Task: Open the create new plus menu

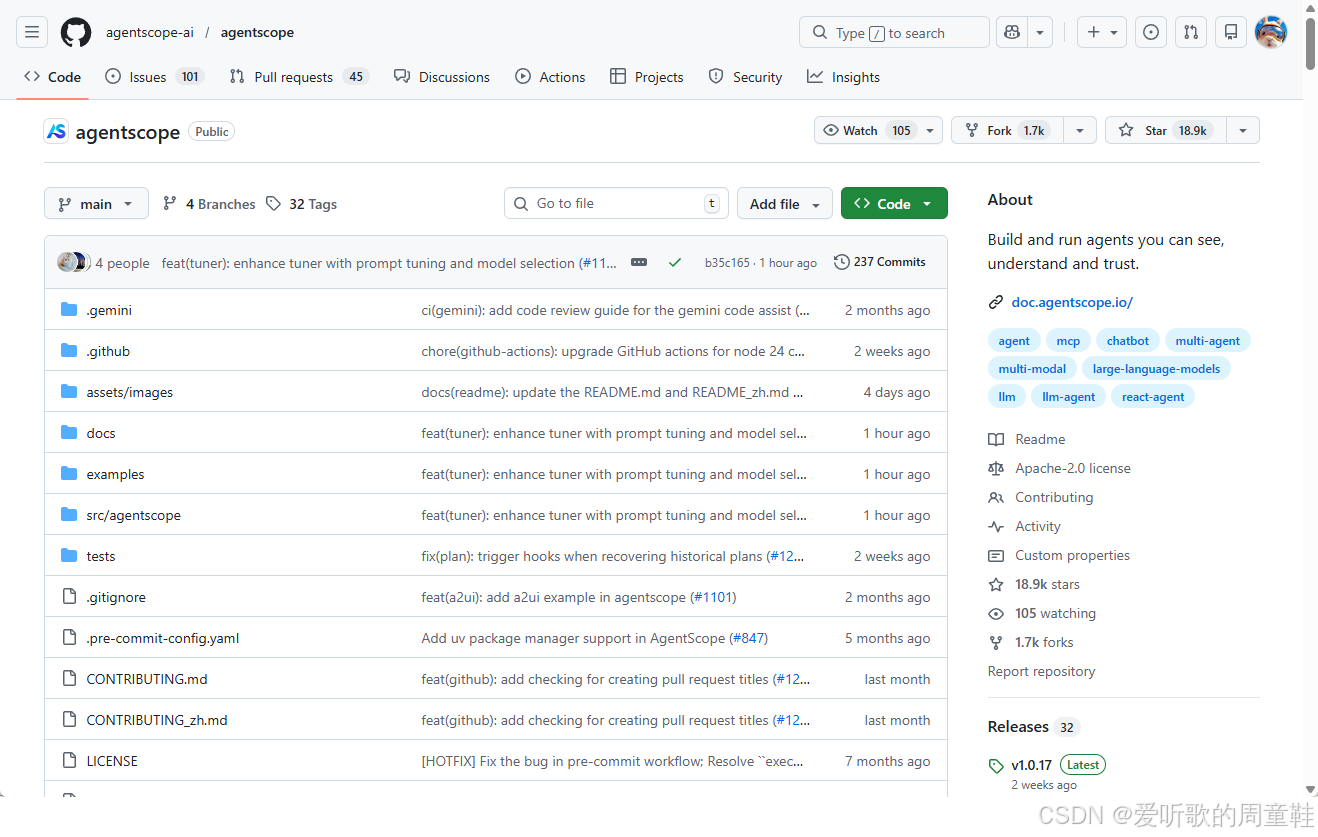Action: (1103, 32)
